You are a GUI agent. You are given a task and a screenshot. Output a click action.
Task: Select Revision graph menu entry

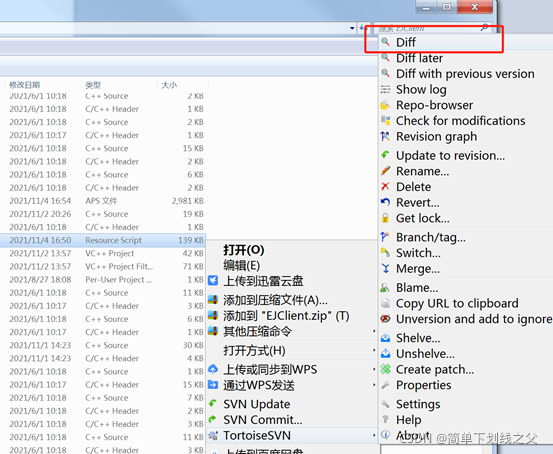pyautogui.click(x=436, y=137)
